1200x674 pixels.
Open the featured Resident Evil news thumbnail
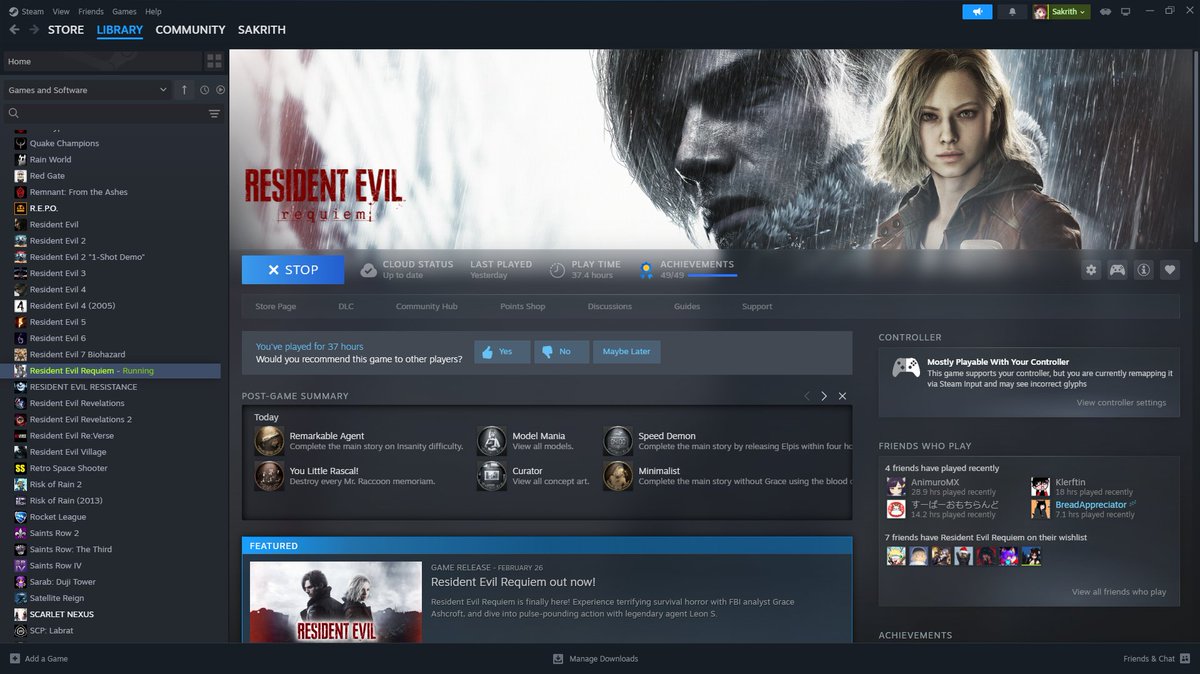(336, 601)
